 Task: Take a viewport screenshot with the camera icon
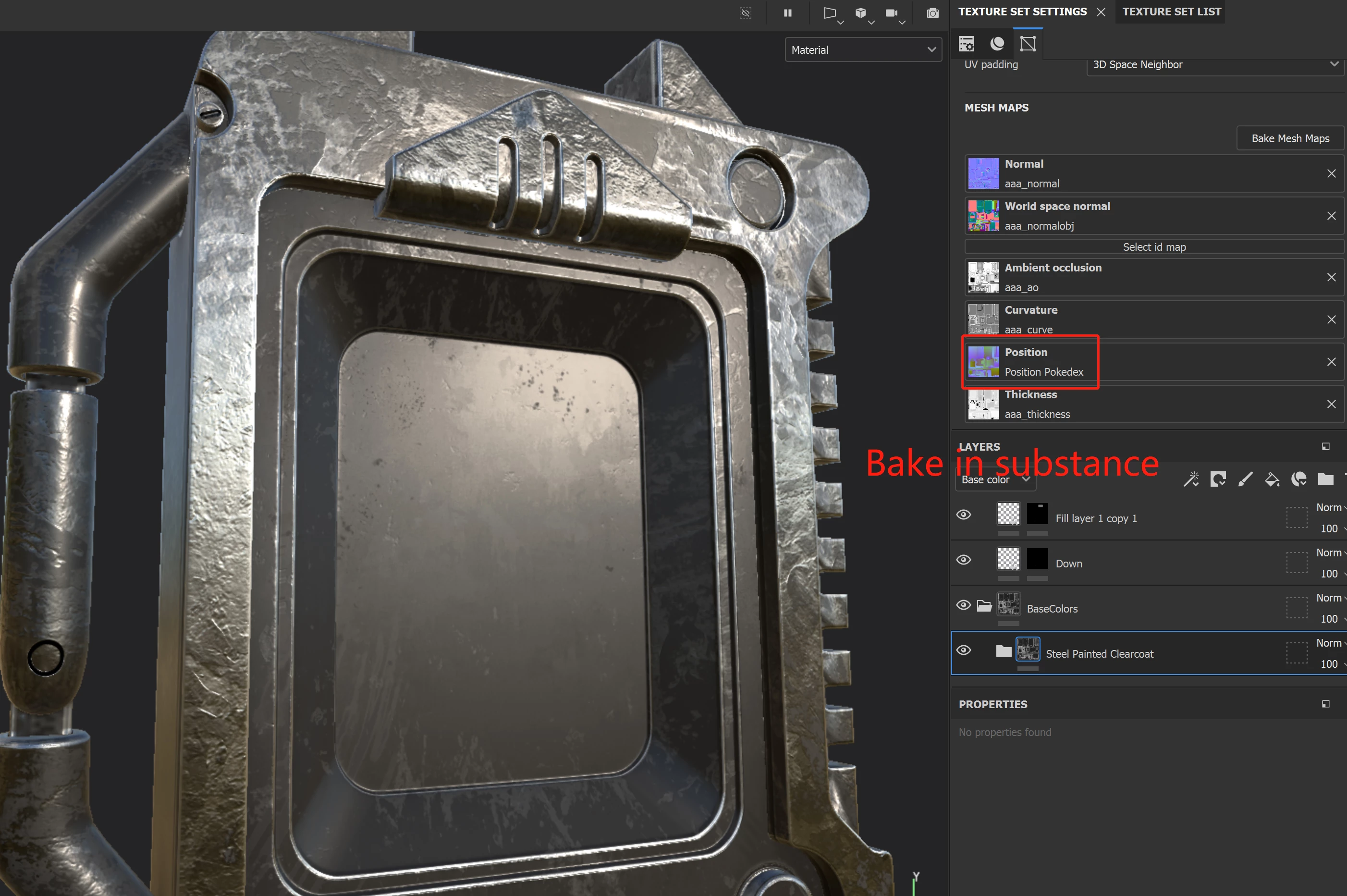pyautogui.click(x=932, y=12)
